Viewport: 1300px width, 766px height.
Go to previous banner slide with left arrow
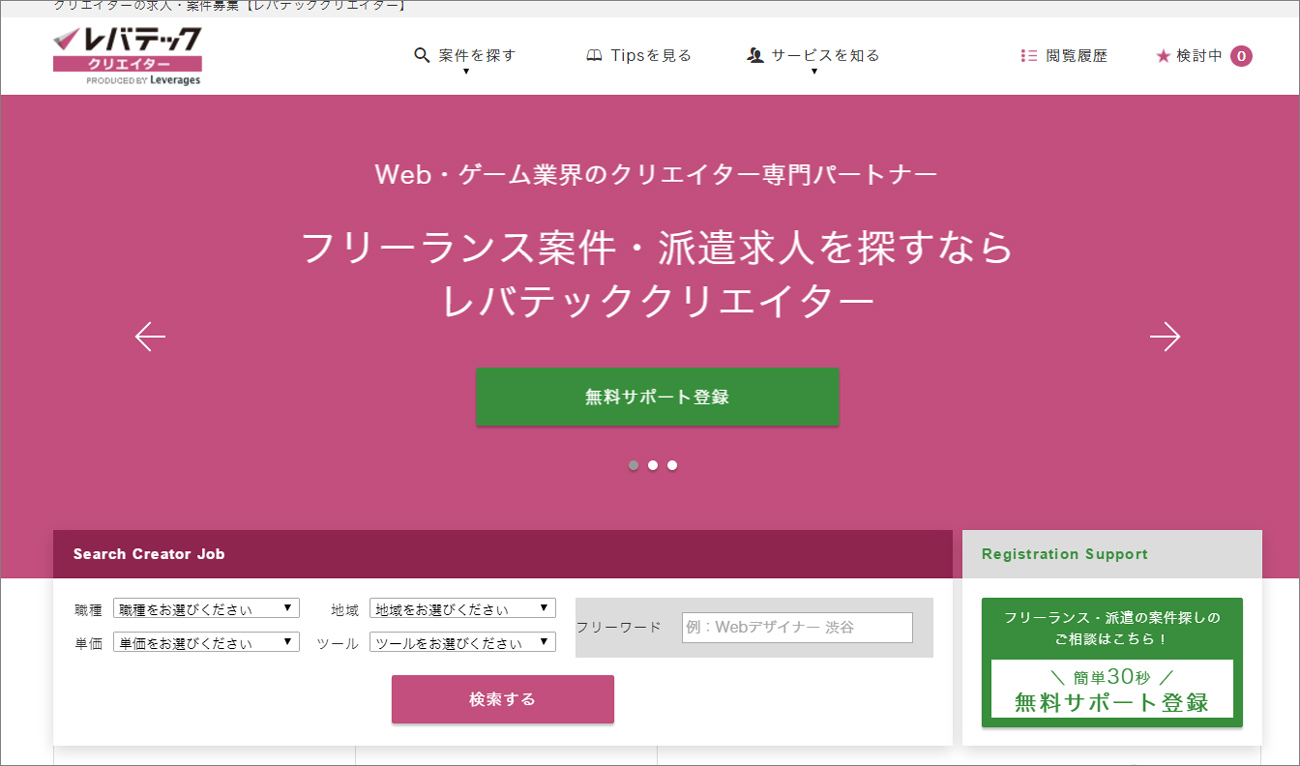coord(150,337)
